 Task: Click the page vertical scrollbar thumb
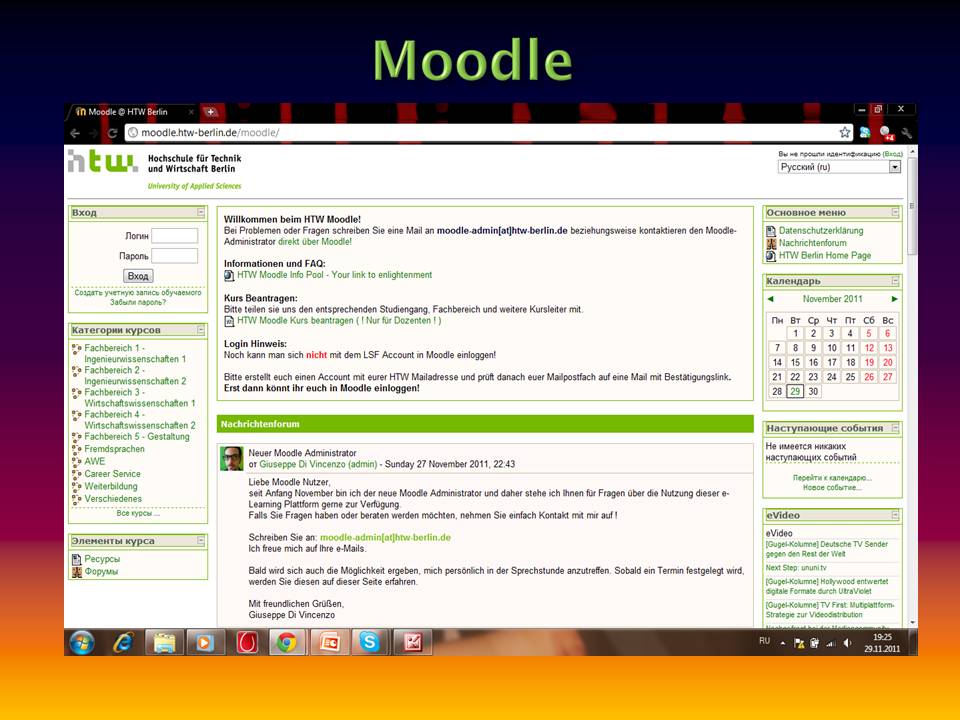click(x=912, y=205)
